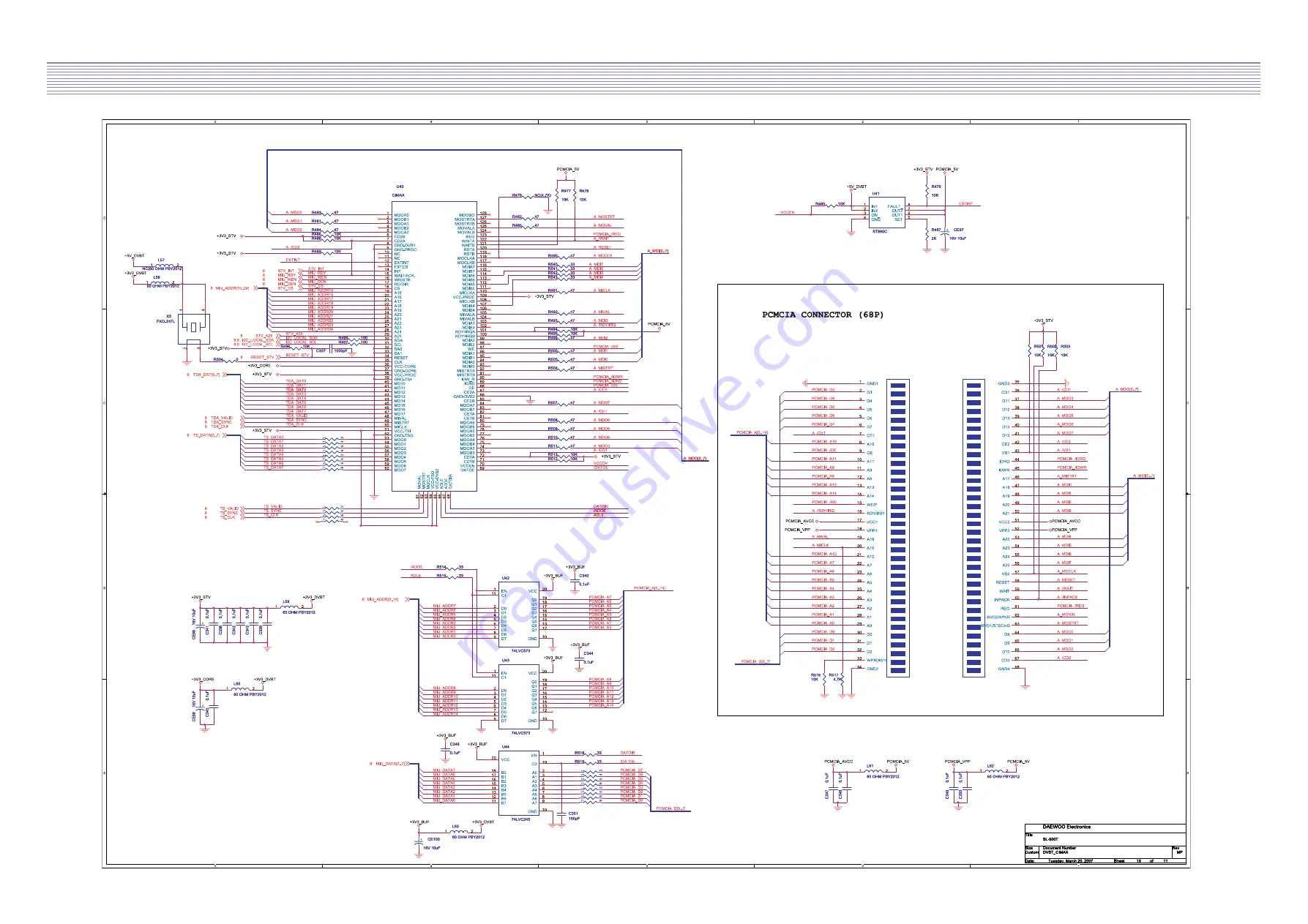This screenshot has width=1308, height=924.
Task: Click the 'I2C_LOCAL_SDA' port label
Action: point(257,340)
